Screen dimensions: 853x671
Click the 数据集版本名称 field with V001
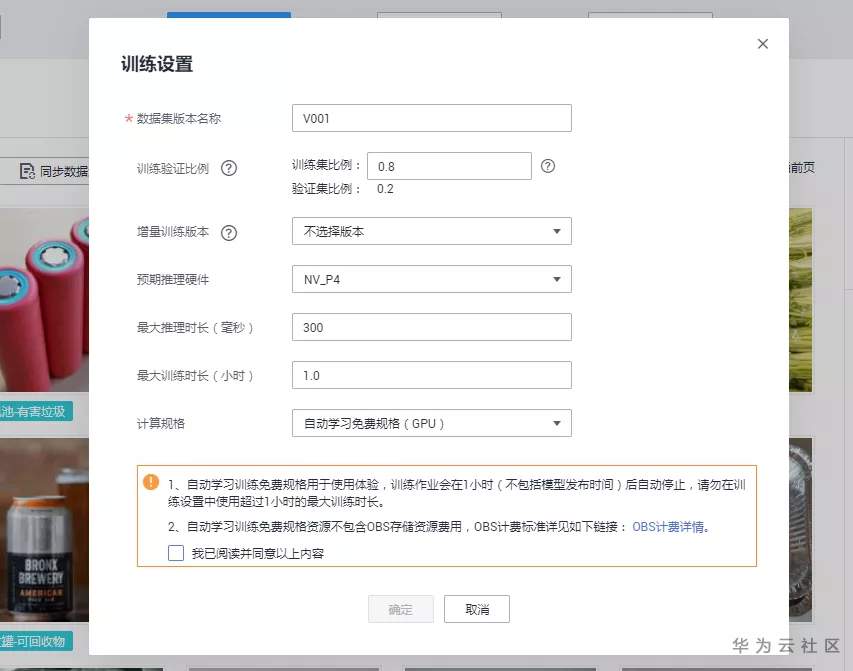(x=431, y=118)
